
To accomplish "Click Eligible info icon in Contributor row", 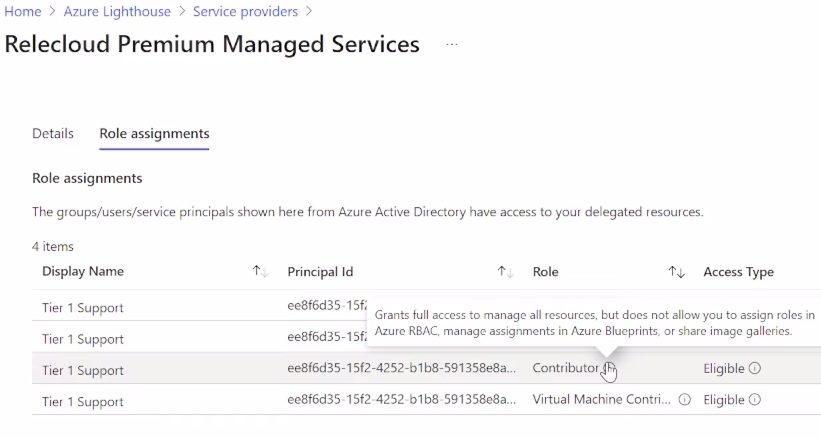I will point(755,368).
